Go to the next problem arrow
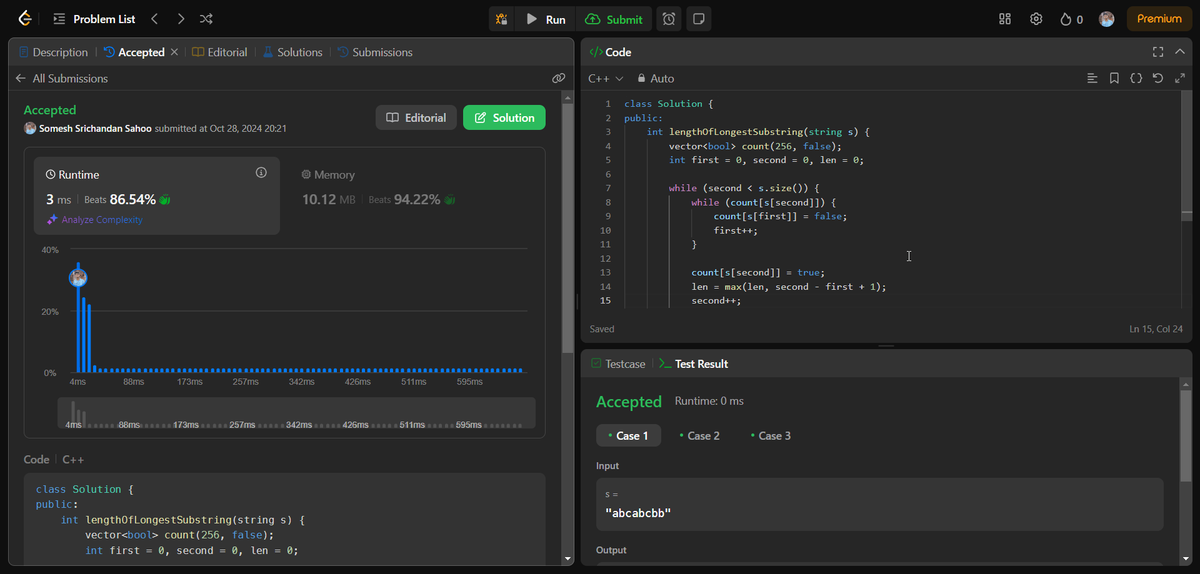1200x574 pixels. (180, 19)
